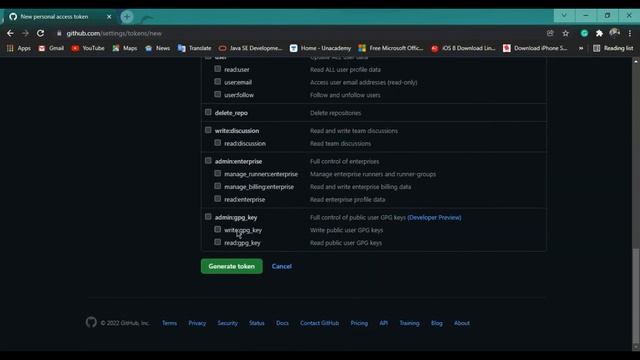Open the tab search dropdown arrow
Viewport: 640px width, 360px height.
[x=564, y=16]
